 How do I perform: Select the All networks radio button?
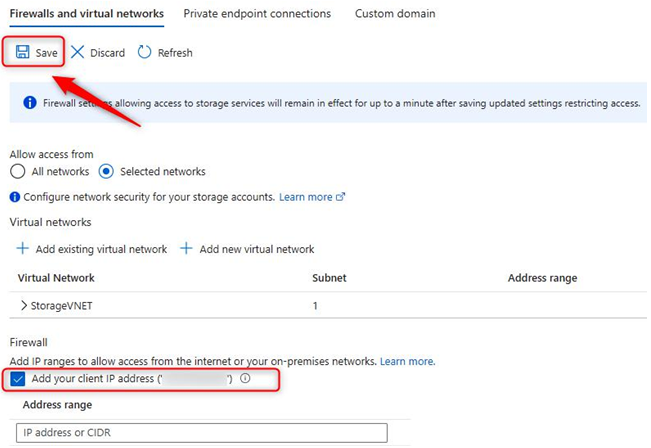[x=17, y=171]
